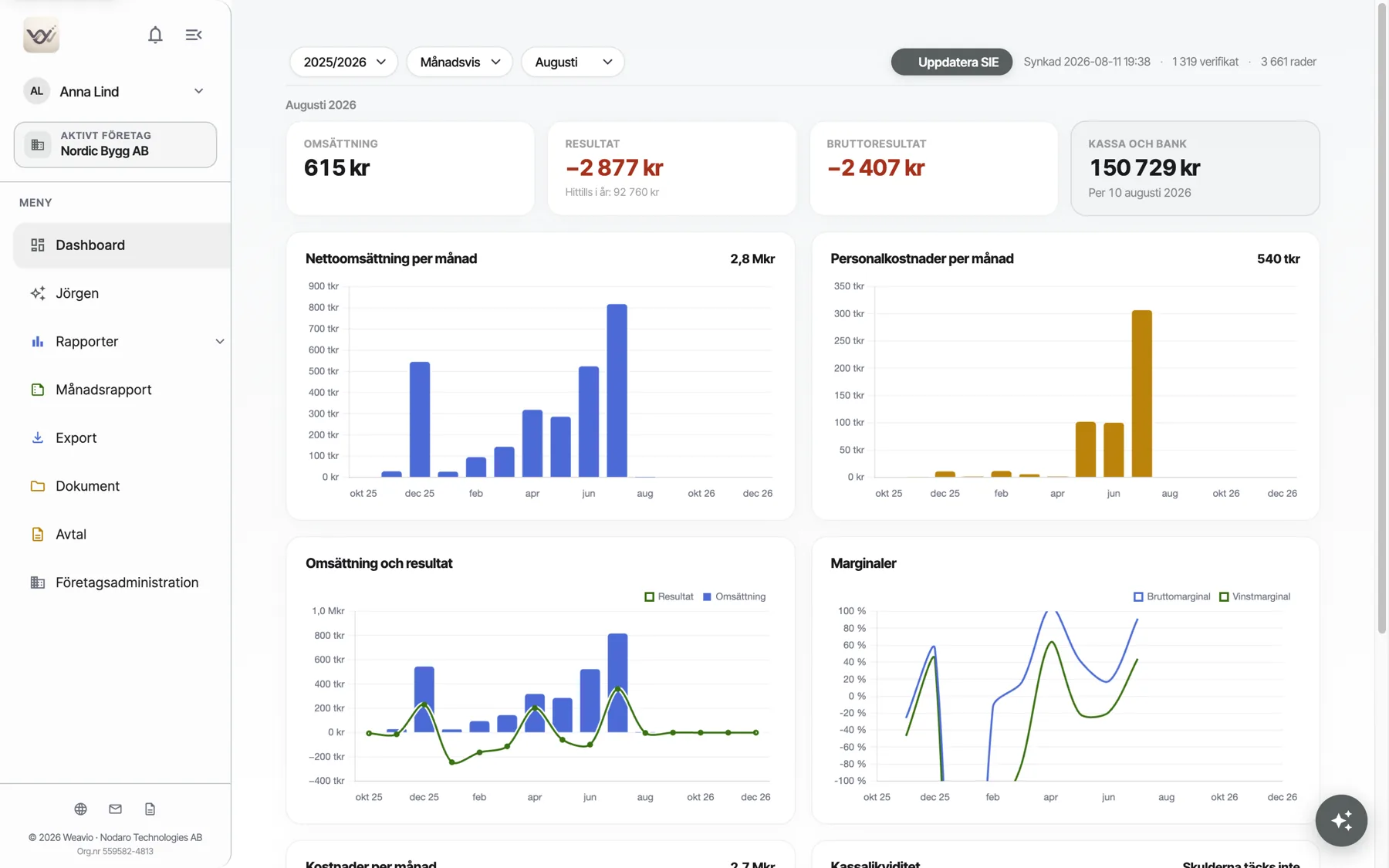Toggle Bruttomarginal legend series
The width and height of the screenshot is (1389, 868).
click(1171, 596)
